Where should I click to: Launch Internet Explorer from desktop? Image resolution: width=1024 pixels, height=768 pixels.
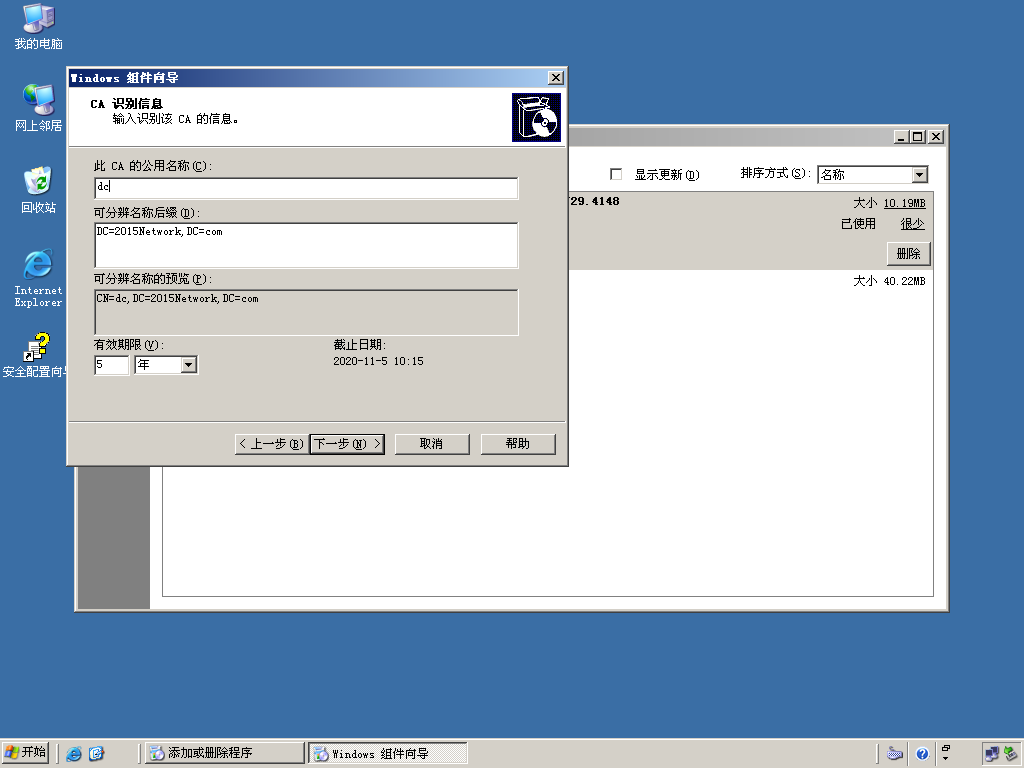tap(39, 278)
